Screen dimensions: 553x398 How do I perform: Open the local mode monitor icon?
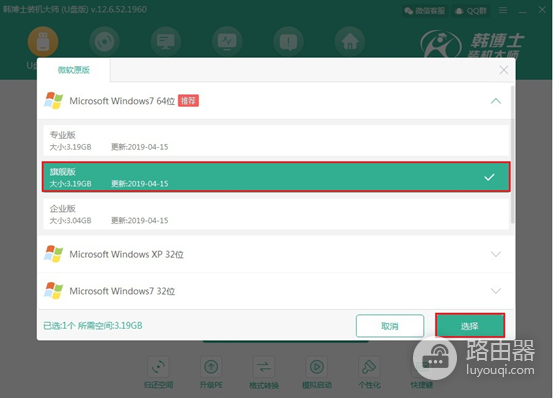[166, 42]
